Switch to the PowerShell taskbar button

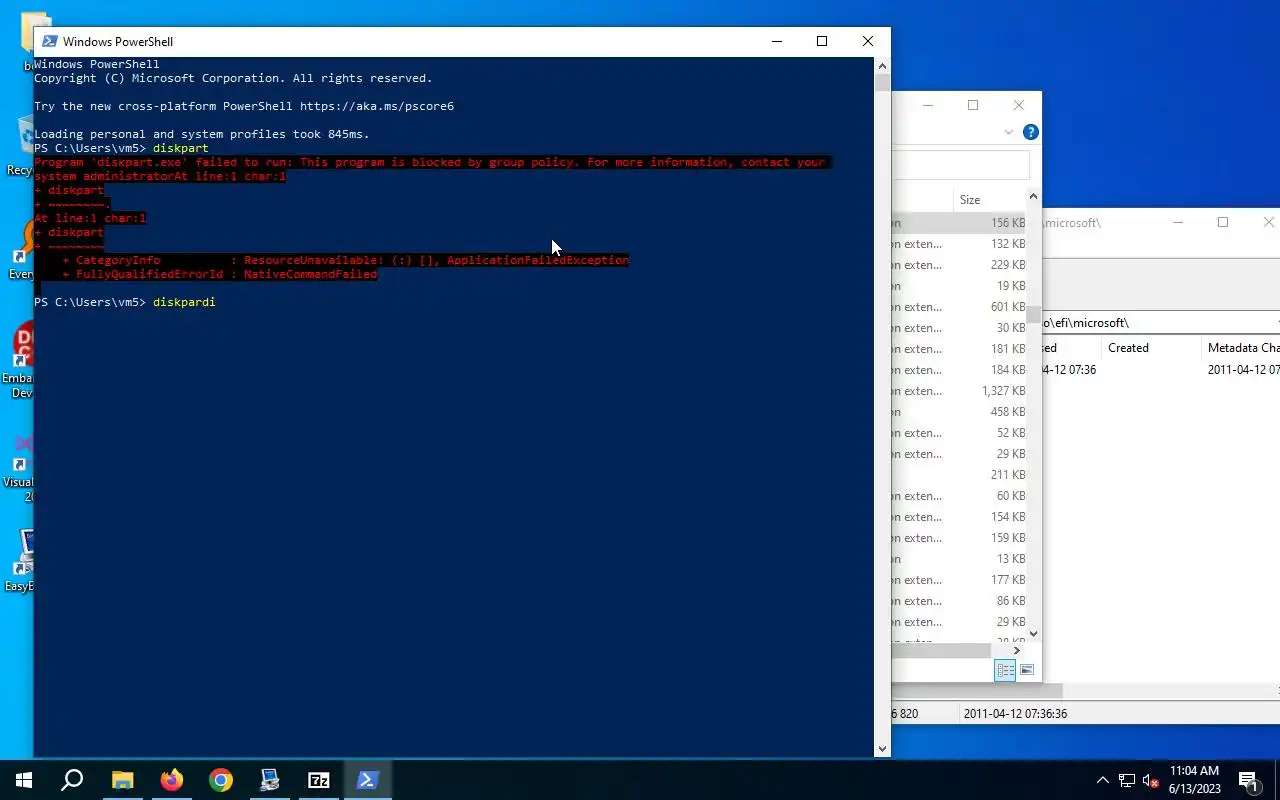pos(367,780)
